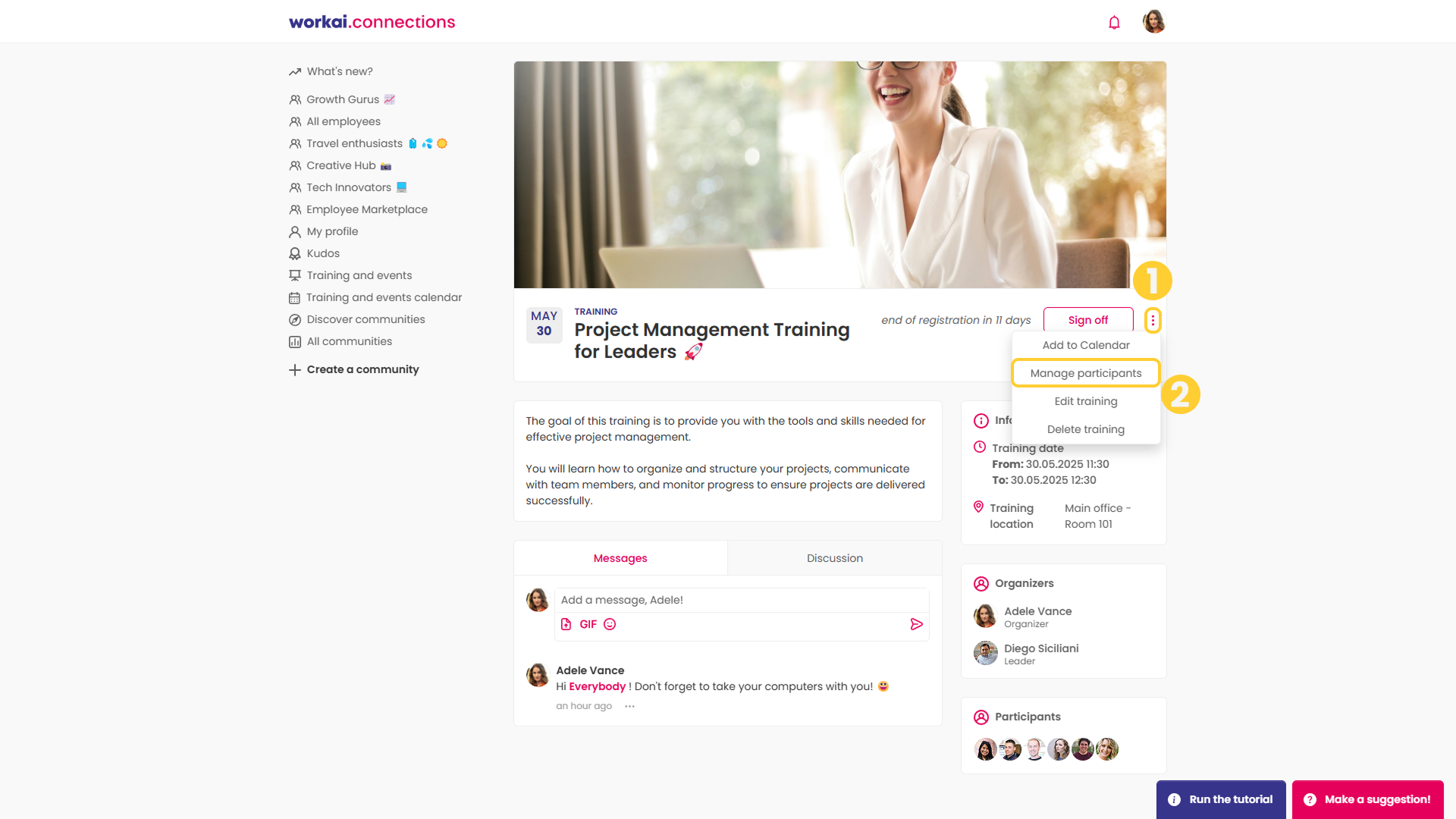Focus the Add a message input field
Image resolution: width=1456 pixels, height=819 pixels.
pos(742,600)
